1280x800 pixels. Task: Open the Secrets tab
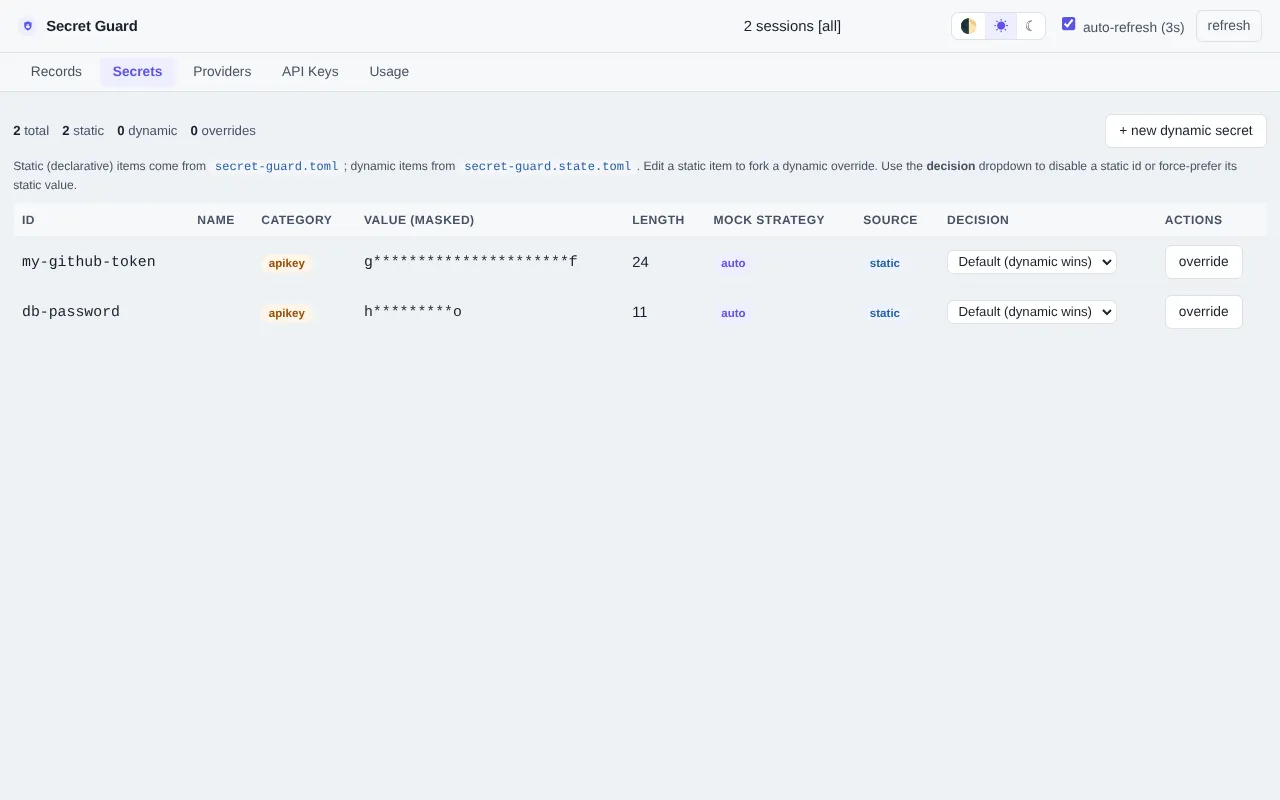(137, 72)
